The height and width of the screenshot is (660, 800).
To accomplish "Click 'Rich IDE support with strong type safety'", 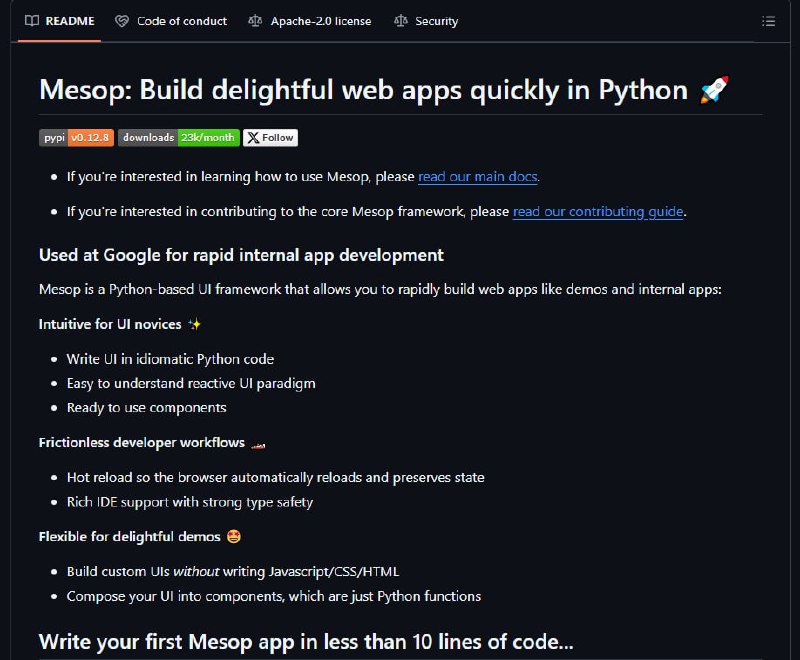I will point(190,502).
